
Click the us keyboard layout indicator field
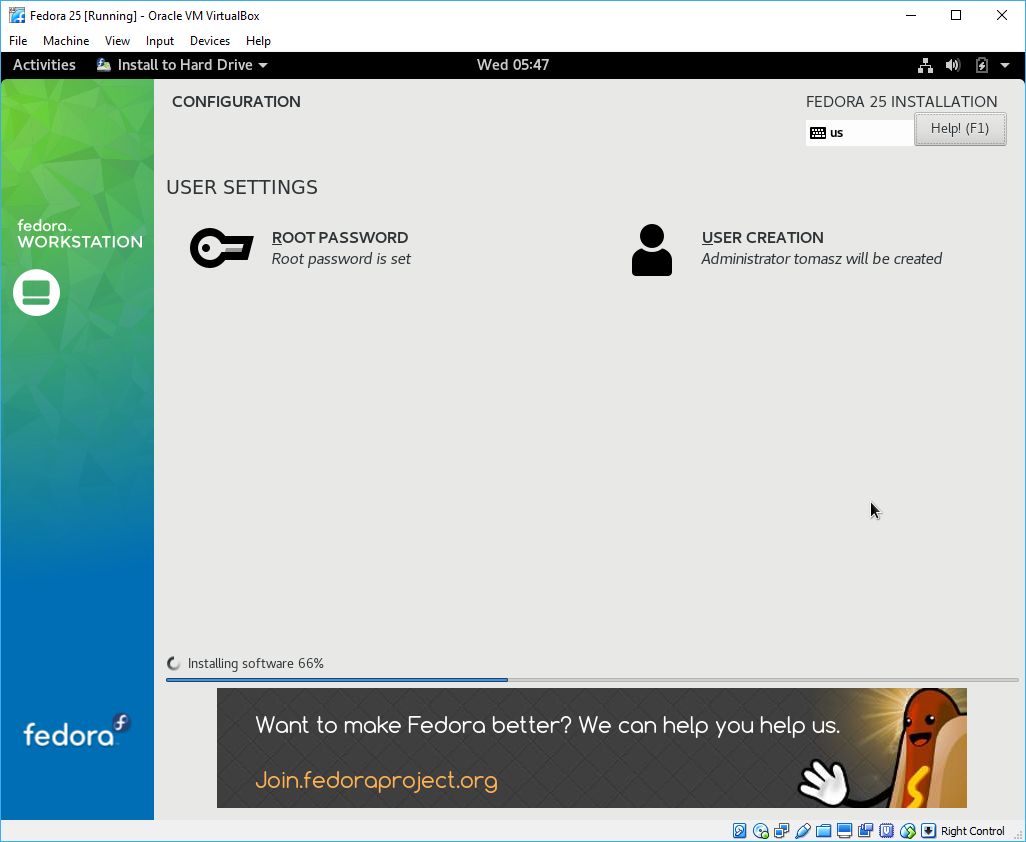click(x=860, y=133)
